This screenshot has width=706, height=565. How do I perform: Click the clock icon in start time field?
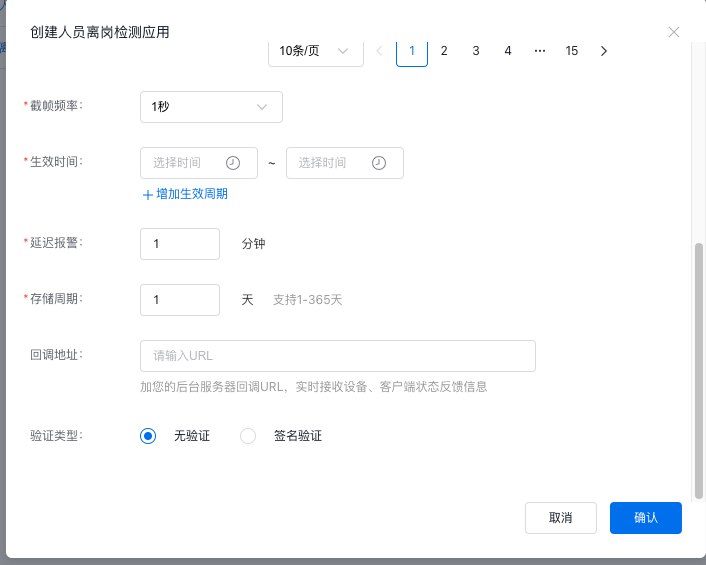pos(233,163)
